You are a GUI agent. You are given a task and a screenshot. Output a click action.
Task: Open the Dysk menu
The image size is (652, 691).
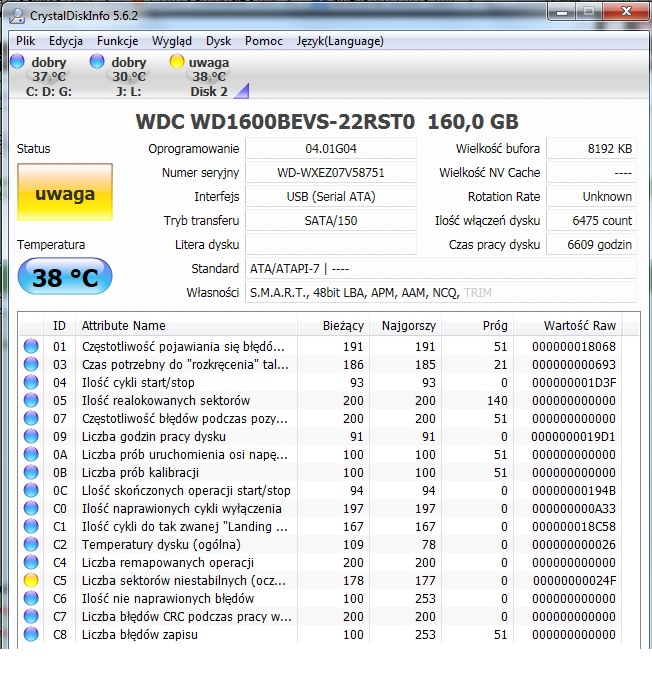(x=219, y=41)
